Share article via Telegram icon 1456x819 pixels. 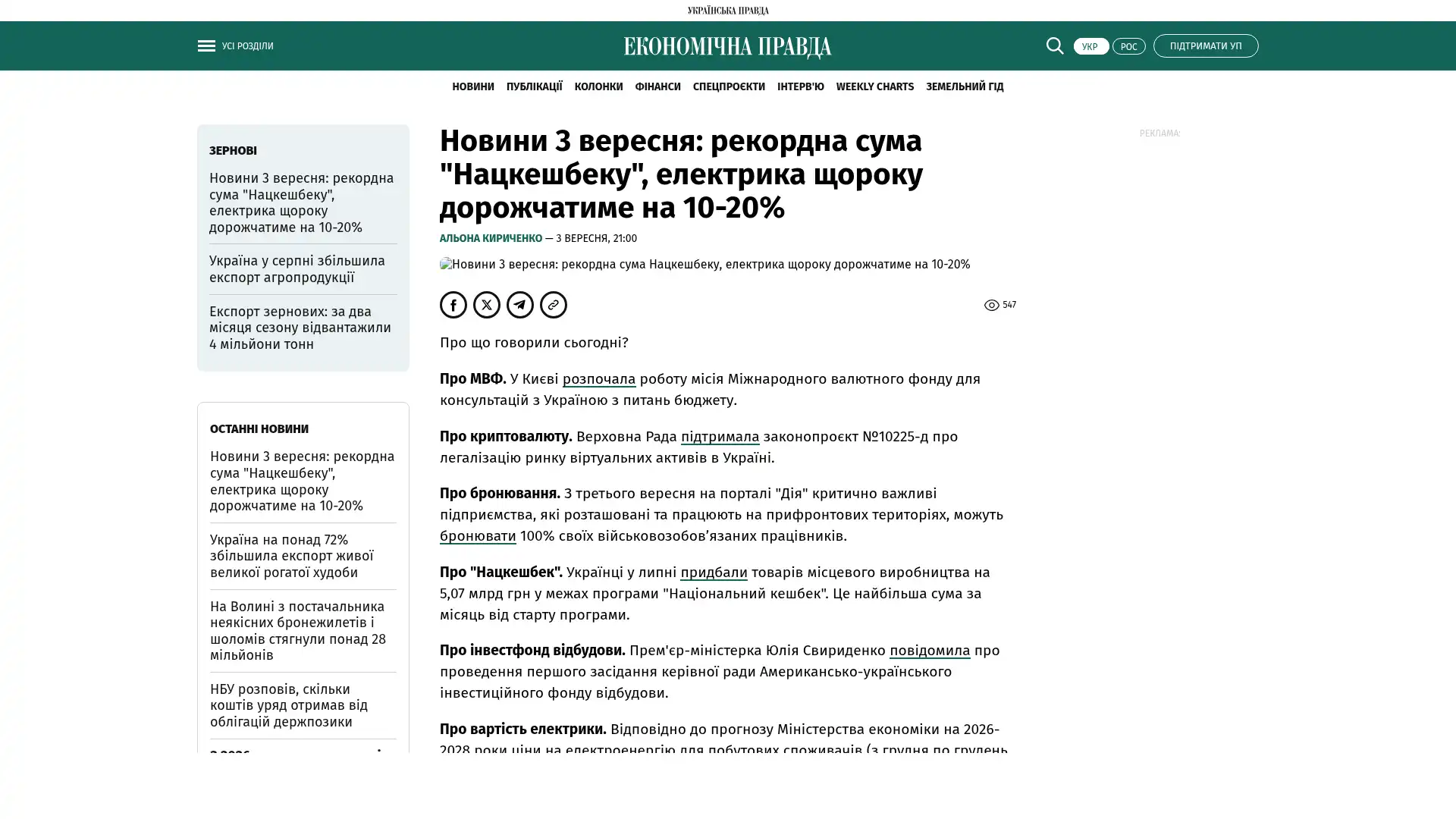click(x=520, y=305)
